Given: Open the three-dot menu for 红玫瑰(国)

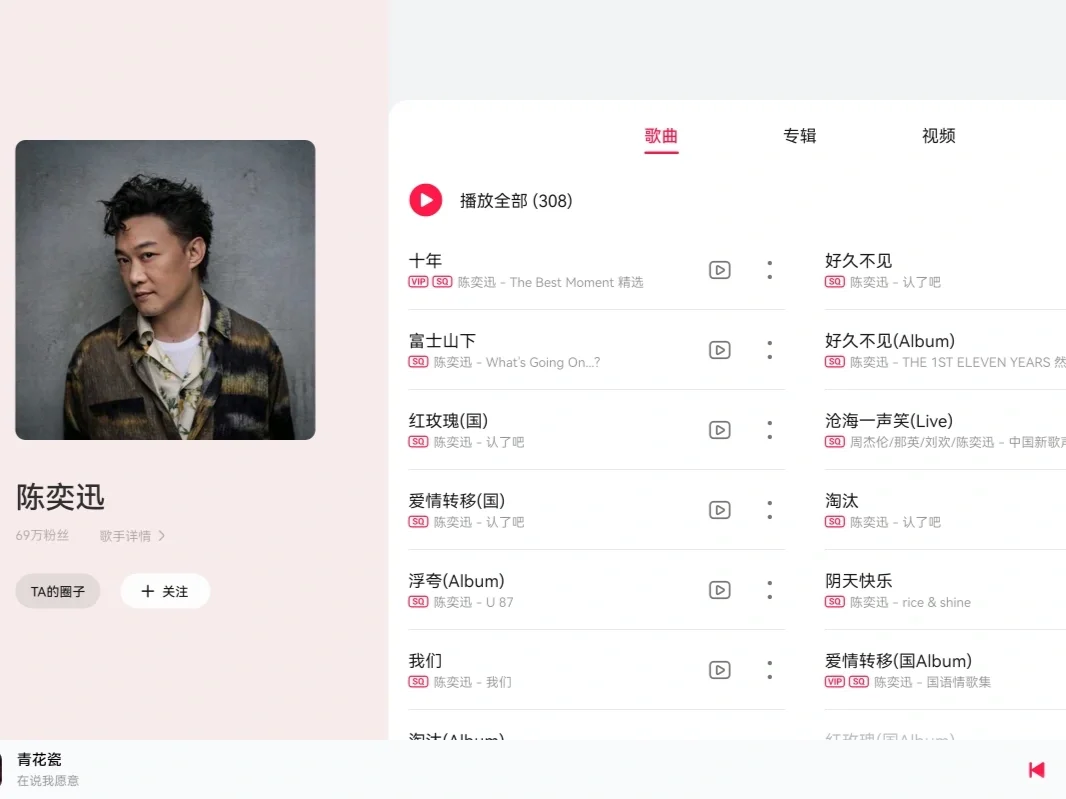Looking at the screenshot, I should pos(770,430).
